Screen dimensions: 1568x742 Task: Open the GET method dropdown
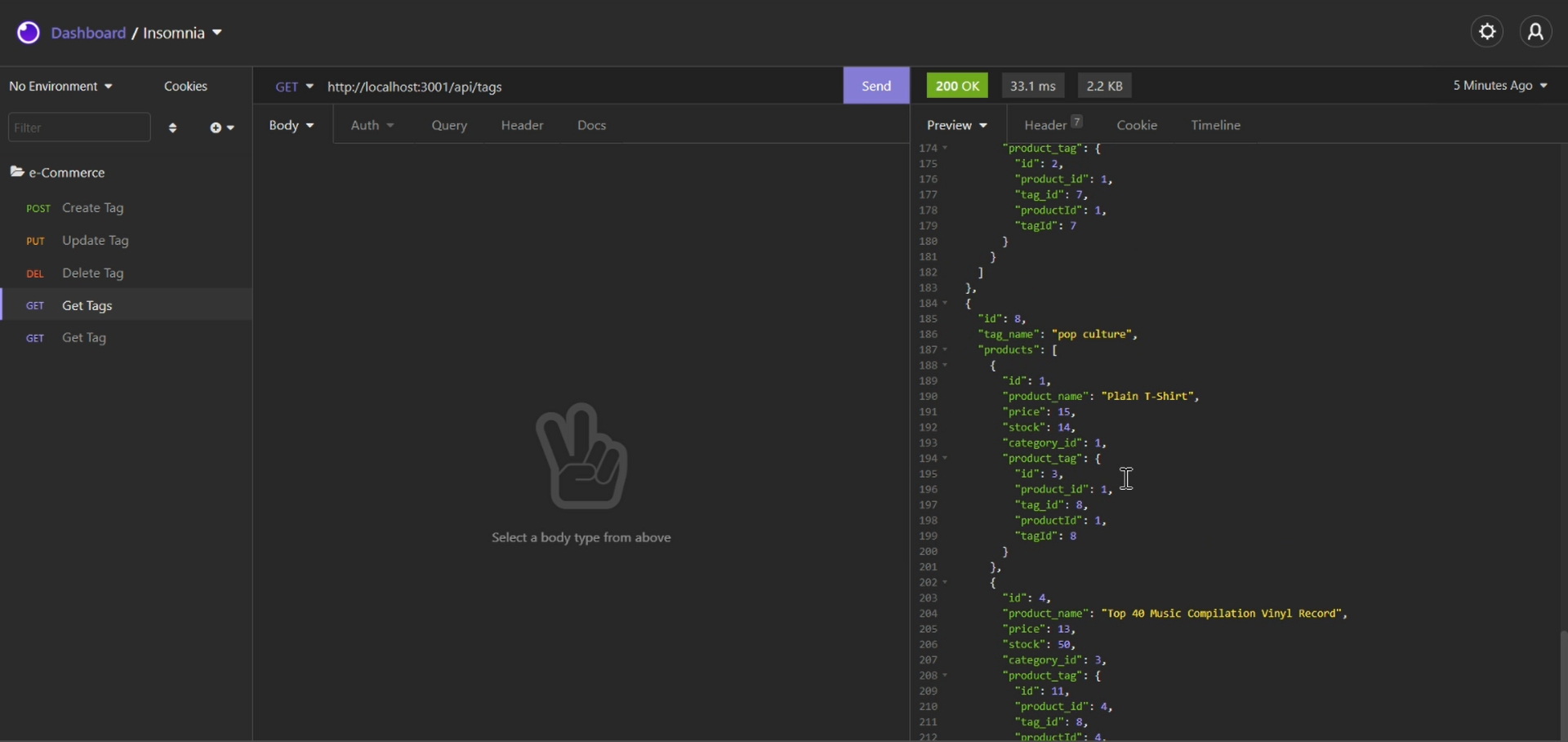tap(294, 85)
